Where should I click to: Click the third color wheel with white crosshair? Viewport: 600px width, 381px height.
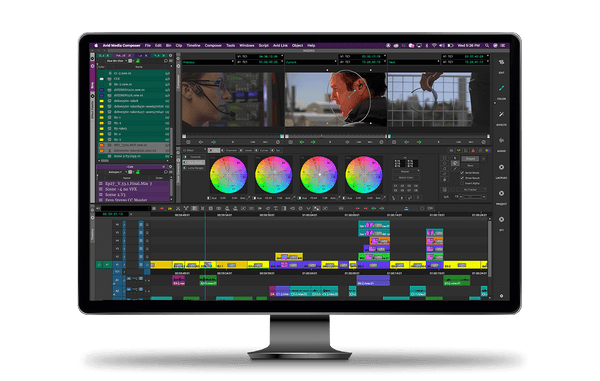coord(319,174)
